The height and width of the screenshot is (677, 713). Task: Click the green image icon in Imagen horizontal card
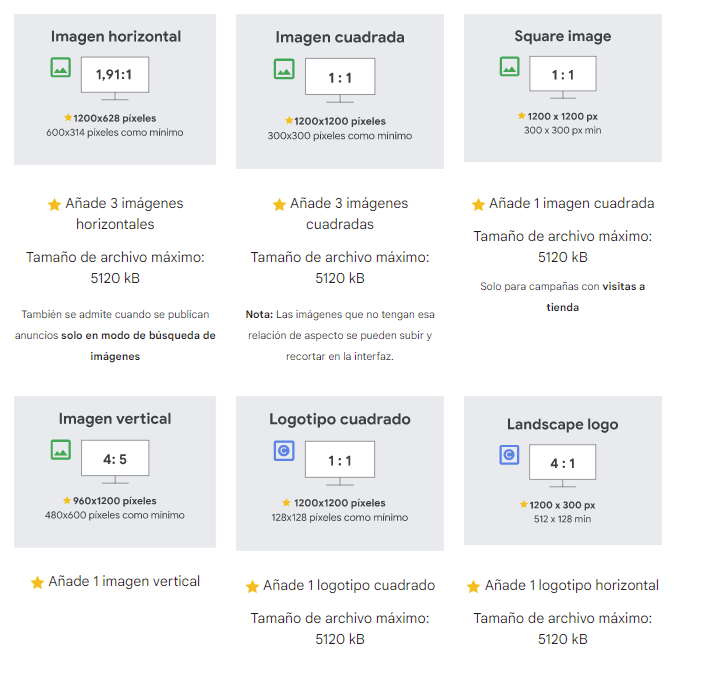pyautogui.click(x=61, y=68)
